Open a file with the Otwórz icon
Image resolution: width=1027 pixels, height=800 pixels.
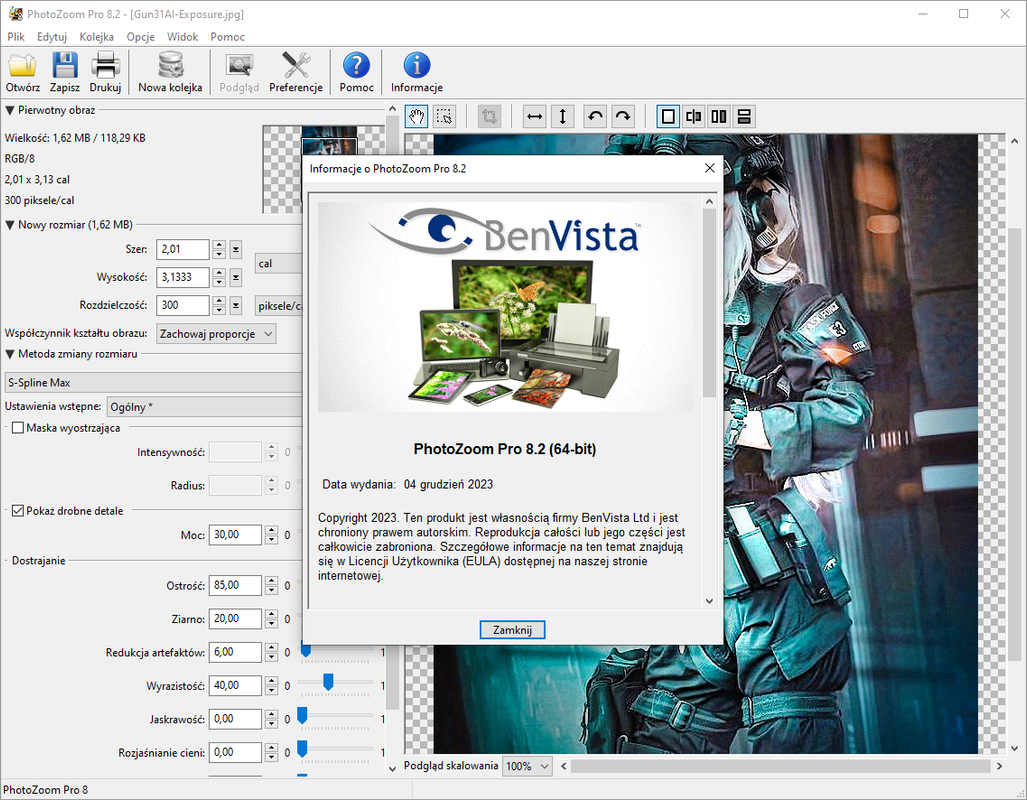[22, 72]
